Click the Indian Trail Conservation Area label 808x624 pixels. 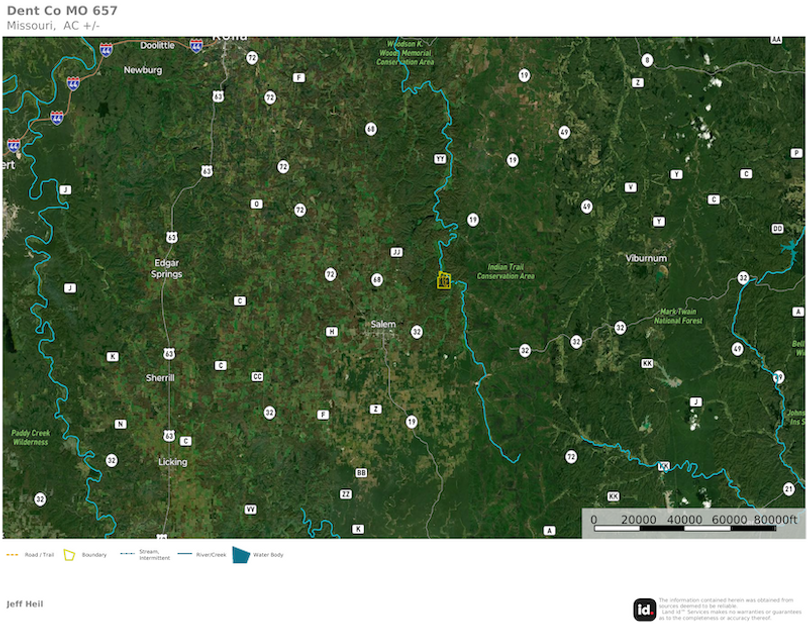coord(506,272)
